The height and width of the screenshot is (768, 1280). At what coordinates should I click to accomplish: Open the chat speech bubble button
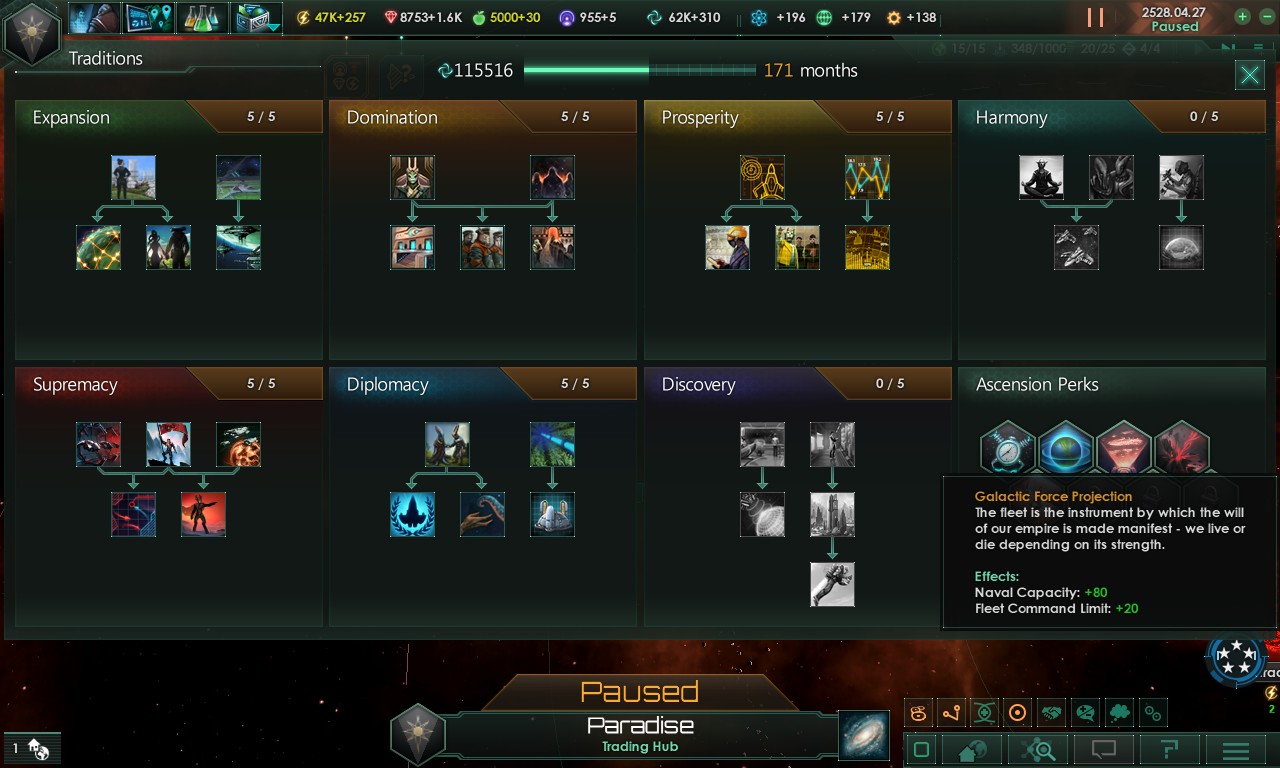1103,750
